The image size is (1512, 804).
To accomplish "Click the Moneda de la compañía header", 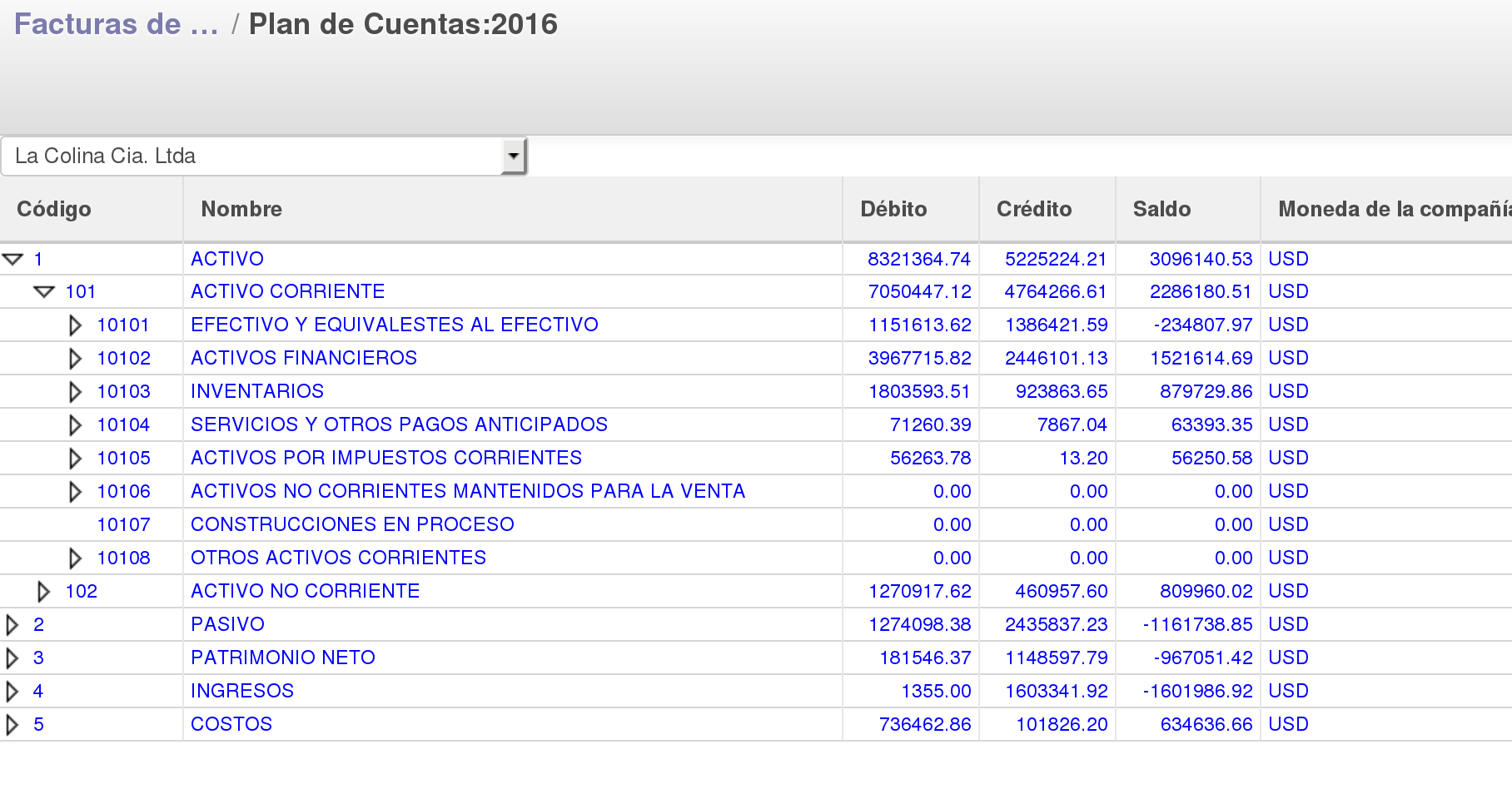I will coord(1395,209).
